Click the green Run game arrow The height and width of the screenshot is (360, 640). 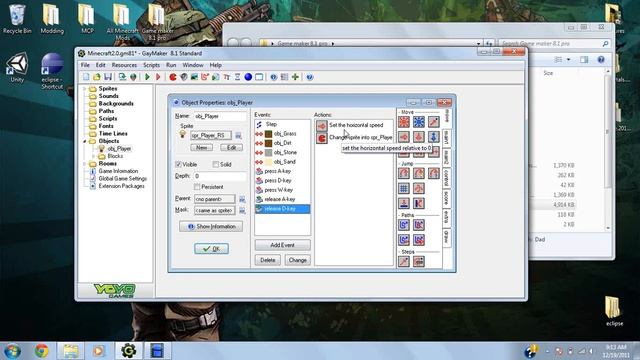click(x=147, y=77)
